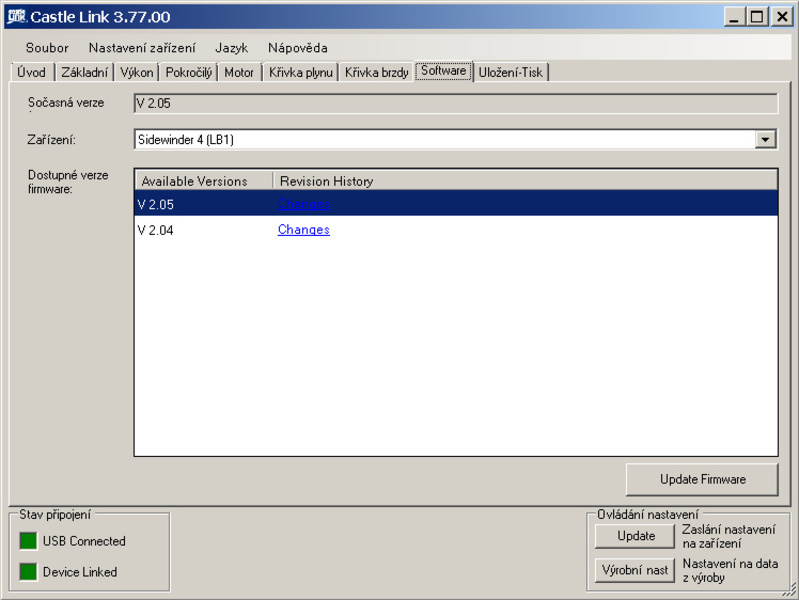Click the Revision History column header
The height and width of the screenshot is (600, 799).
click(x=525, y=181)
